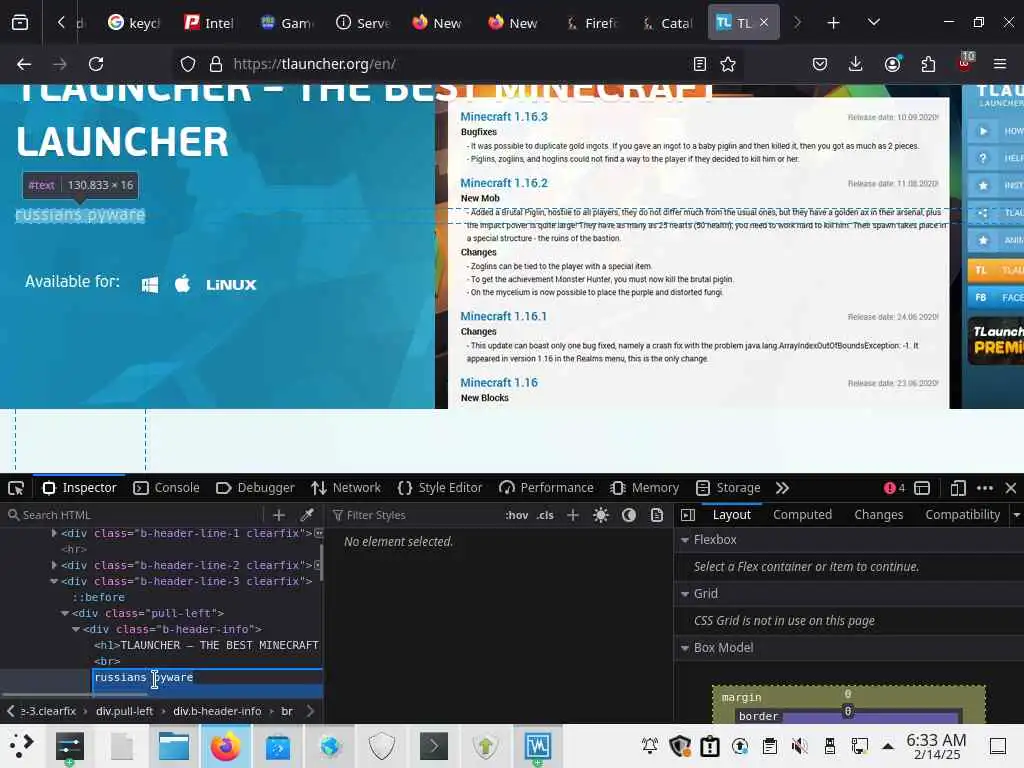Toggle :hov pseudo-class panel
The height and width of the screenshot is (768, 1024).
point(517,515)
